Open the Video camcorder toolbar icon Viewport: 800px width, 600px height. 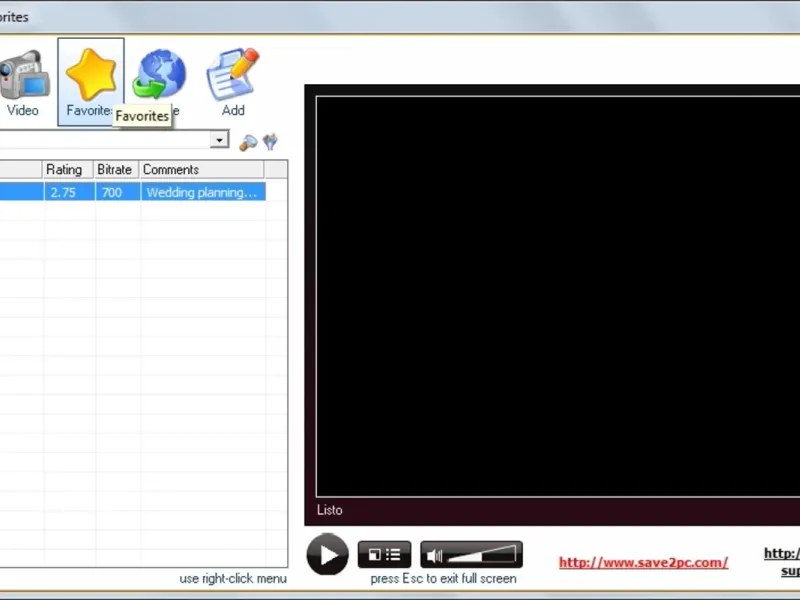(x=23, y=76)
